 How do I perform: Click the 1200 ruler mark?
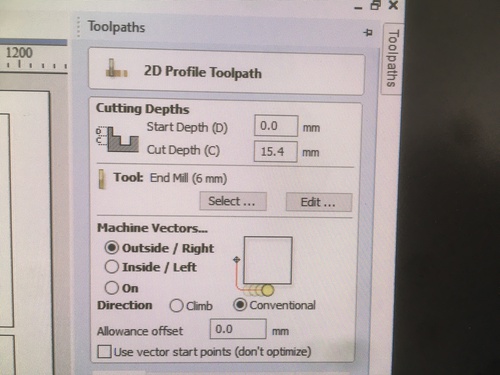tap(19, 53)
